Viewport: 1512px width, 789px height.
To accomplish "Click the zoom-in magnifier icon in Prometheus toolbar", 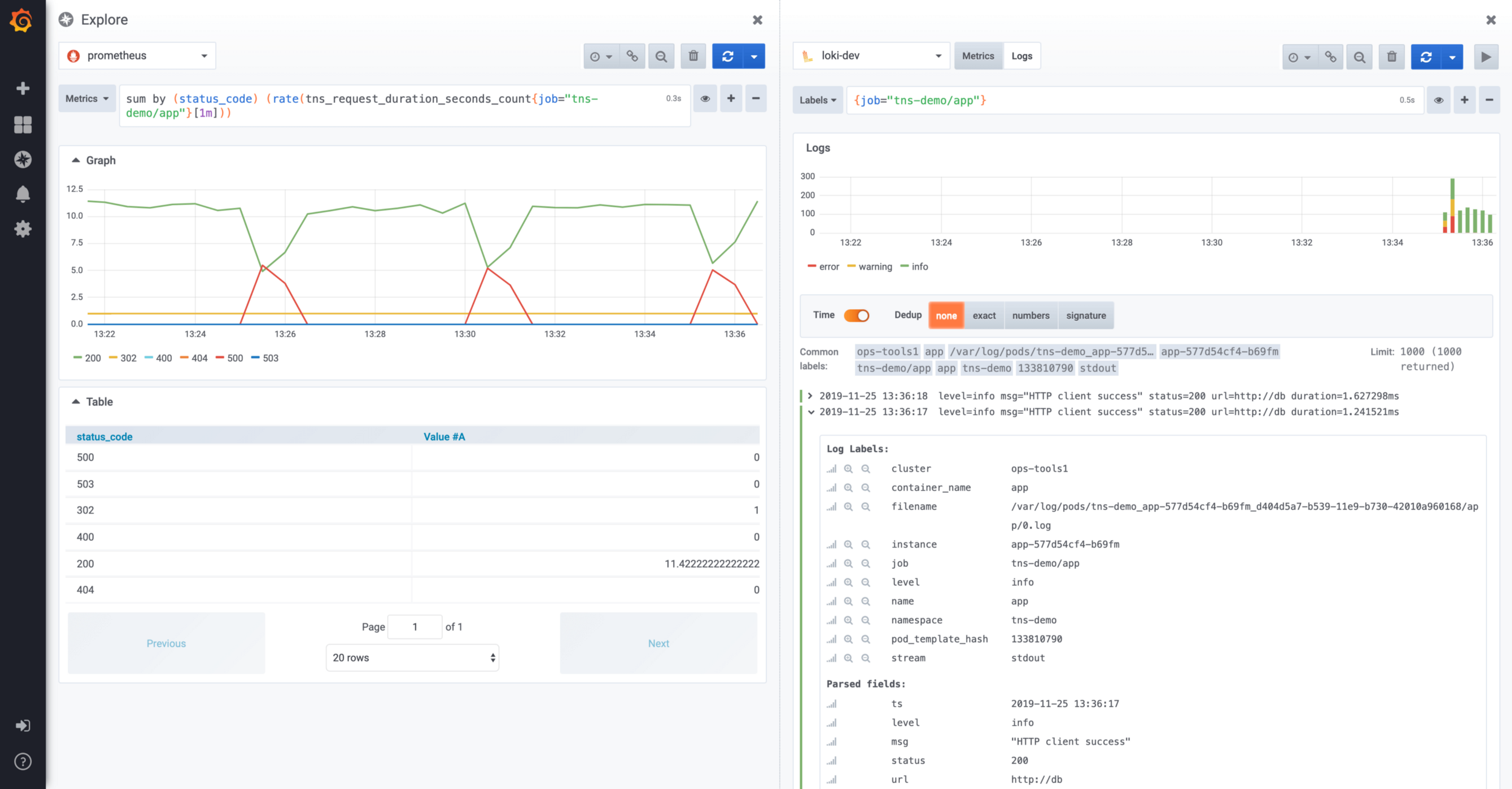I will [662, 55].
